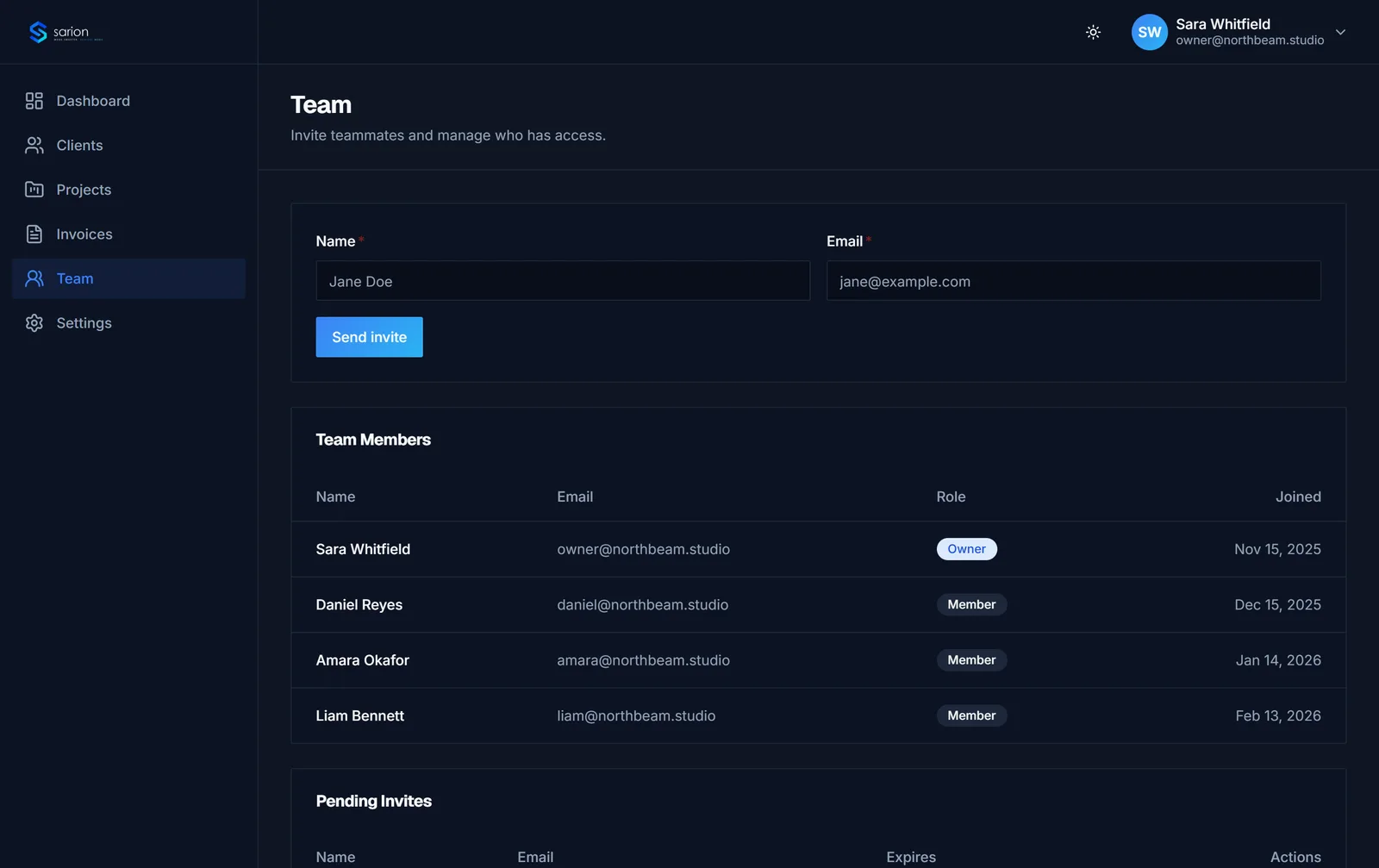Click the Expires column header
This screenshot has width=1379, height=868.
(911, 857)
